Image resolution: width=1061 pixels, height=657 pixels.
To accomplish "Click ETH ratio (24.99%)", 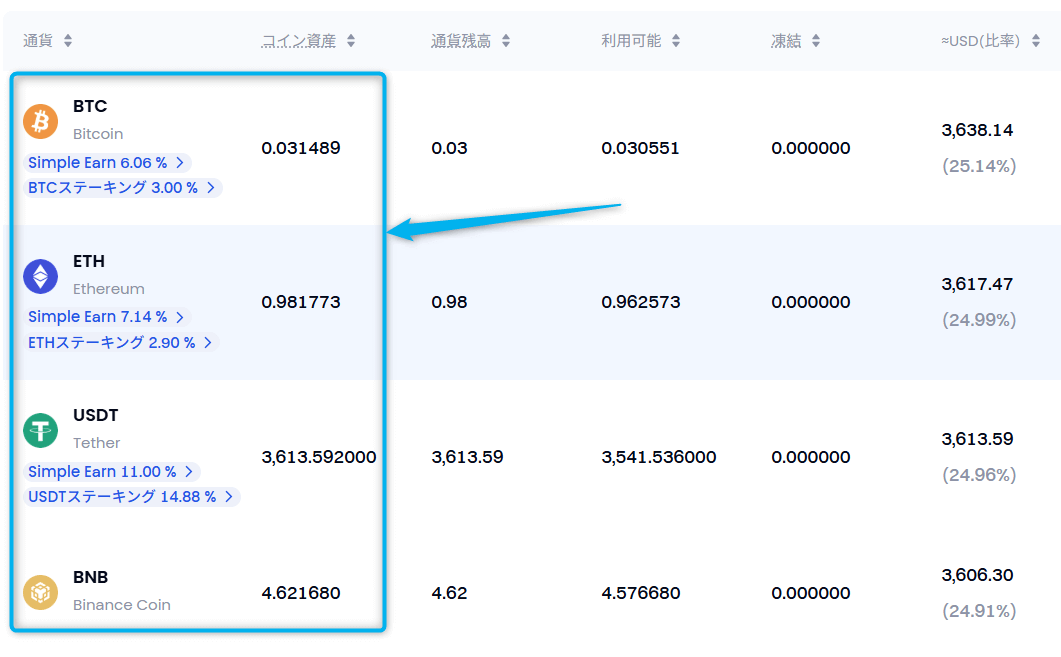I will (x=979, y=320).
